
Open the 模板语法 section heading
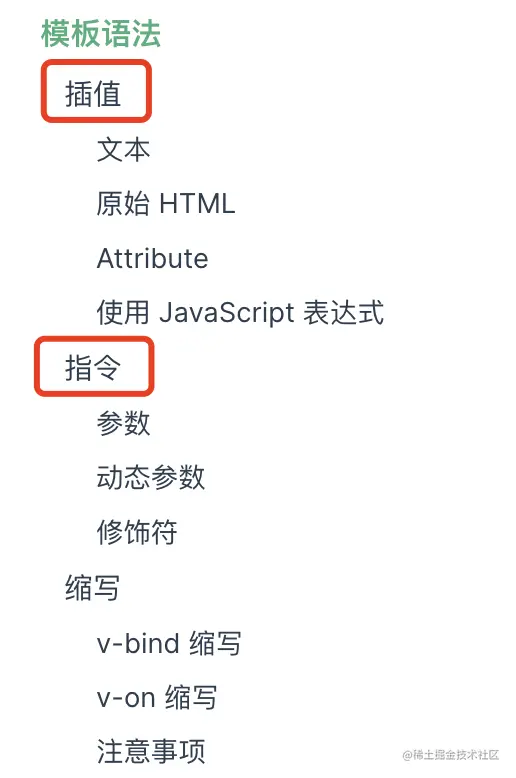click(101, 34)
